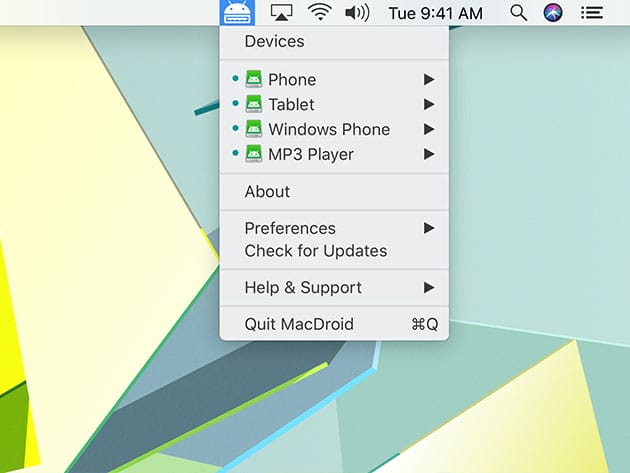Image resolution: width=630 pixels, height=473 pixels.
Task: Launch Siri from the menu bar
Action: point(553,13)
